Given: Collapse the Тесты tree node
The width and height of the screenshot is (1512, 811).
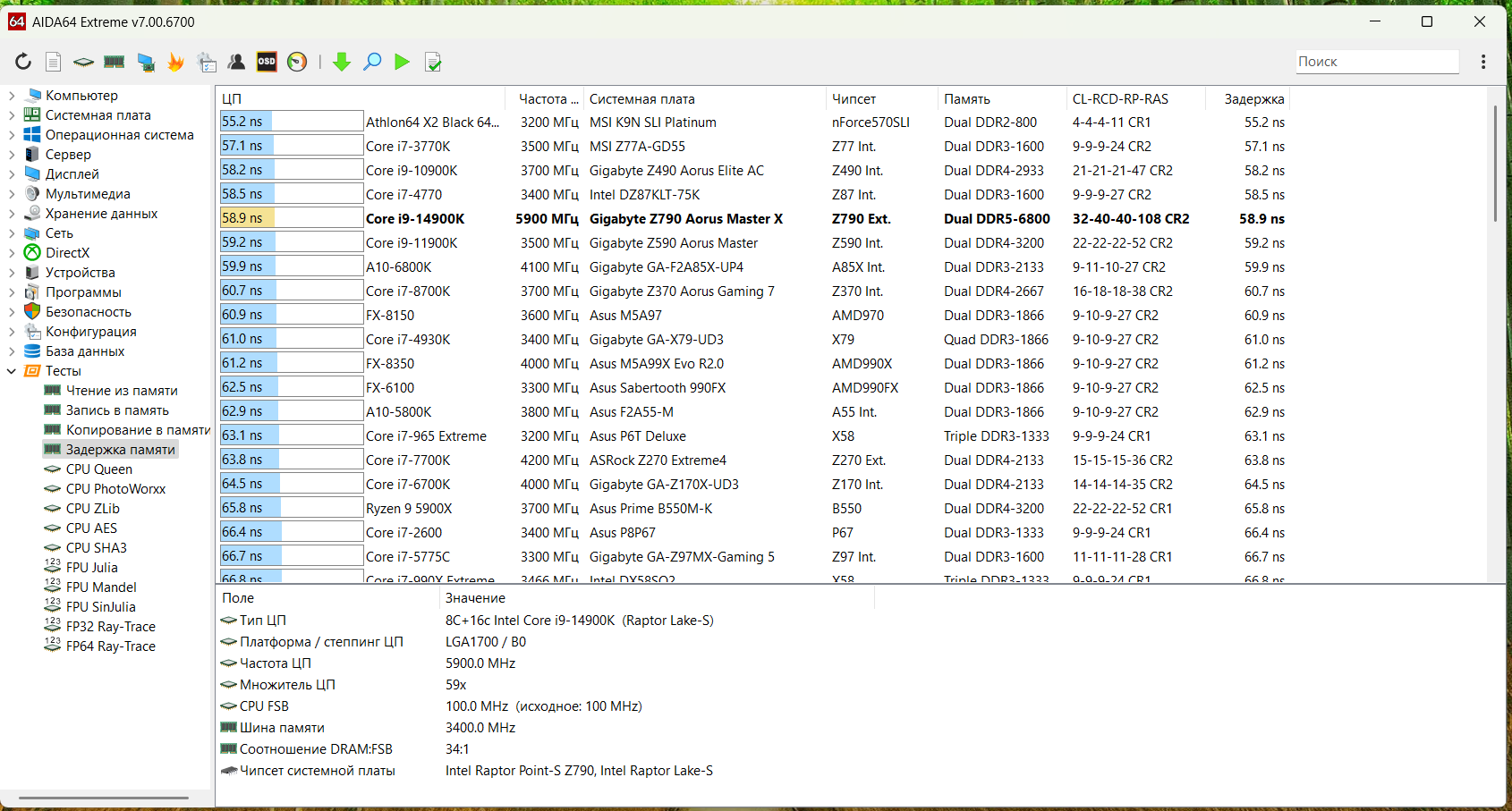Looking at the screenshot, I should [x=12, y=371].
